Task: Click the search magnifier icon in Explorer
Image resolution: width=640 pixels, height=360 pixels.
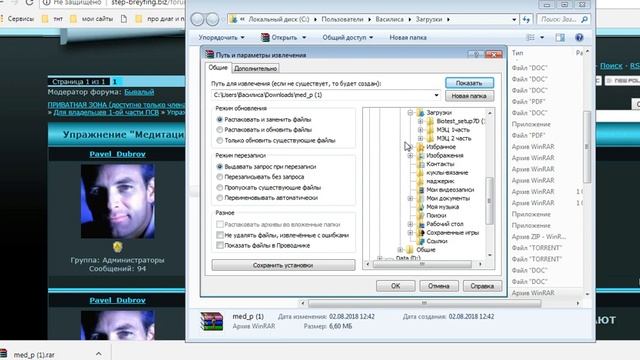Action: coord(584,19)
